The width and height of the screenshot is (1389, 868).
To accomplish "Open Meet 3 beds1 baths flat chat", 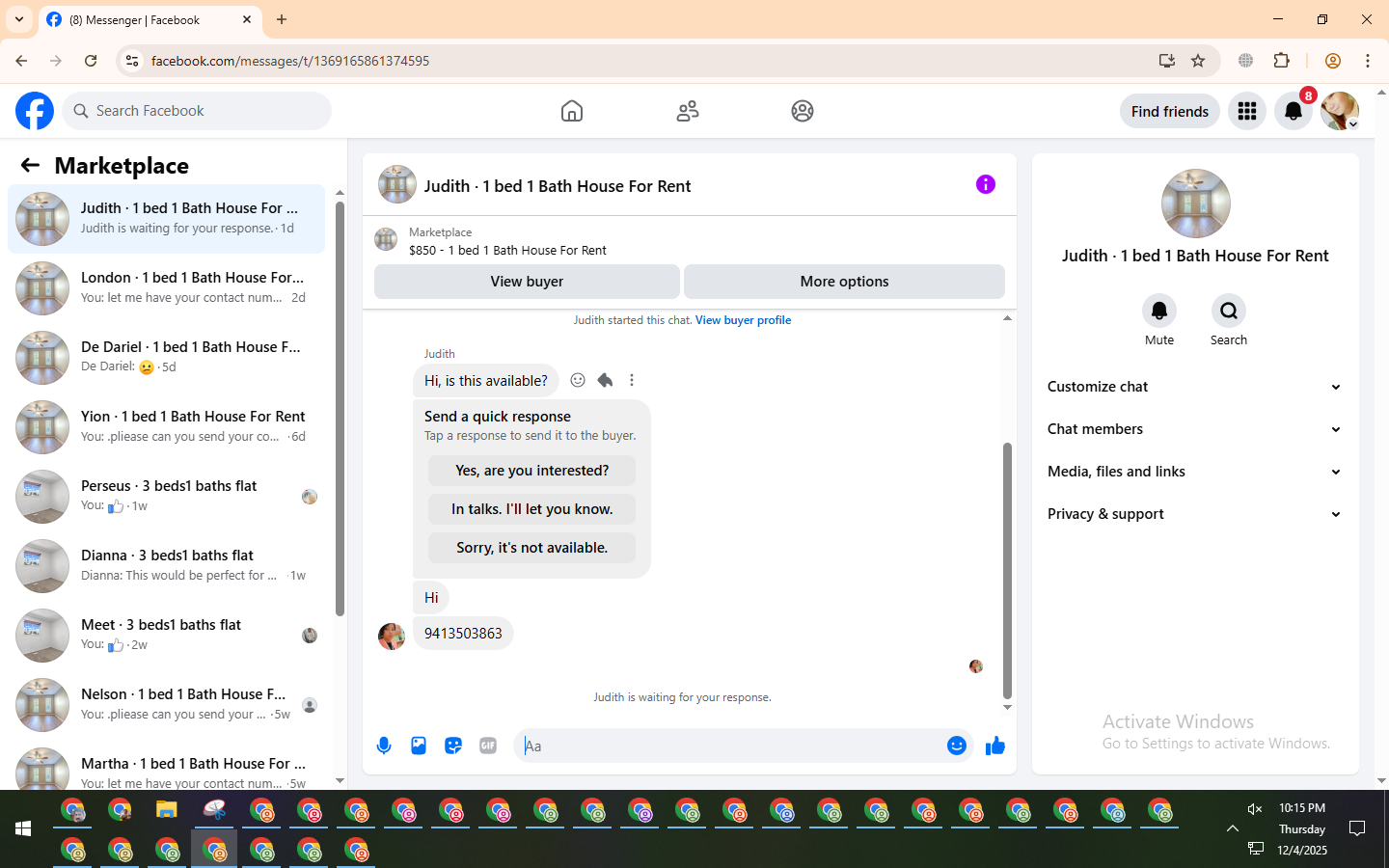I will (x=166, y=636).
